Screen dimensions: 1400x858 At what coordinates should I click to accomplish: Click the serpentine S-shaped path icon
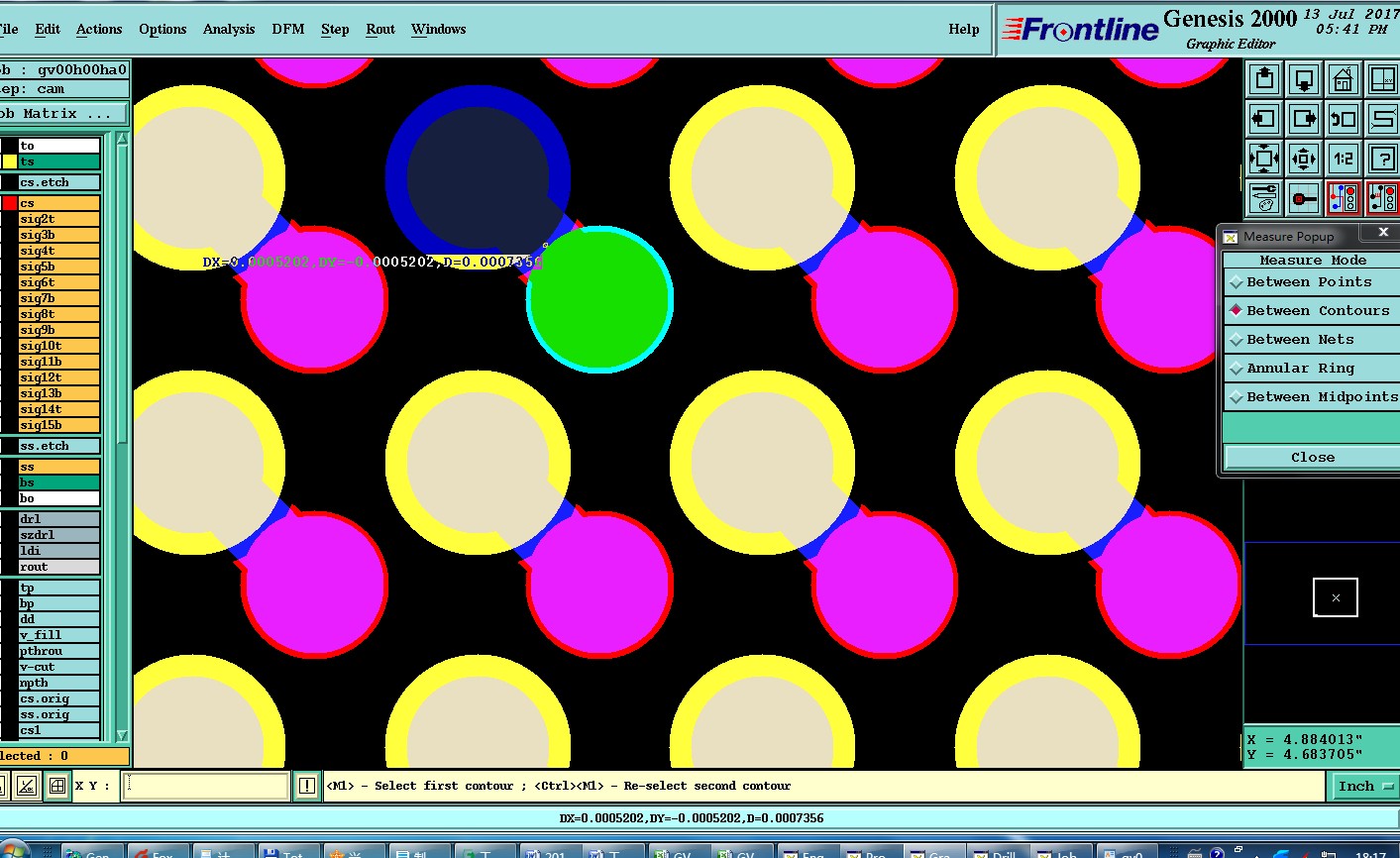1382,119
